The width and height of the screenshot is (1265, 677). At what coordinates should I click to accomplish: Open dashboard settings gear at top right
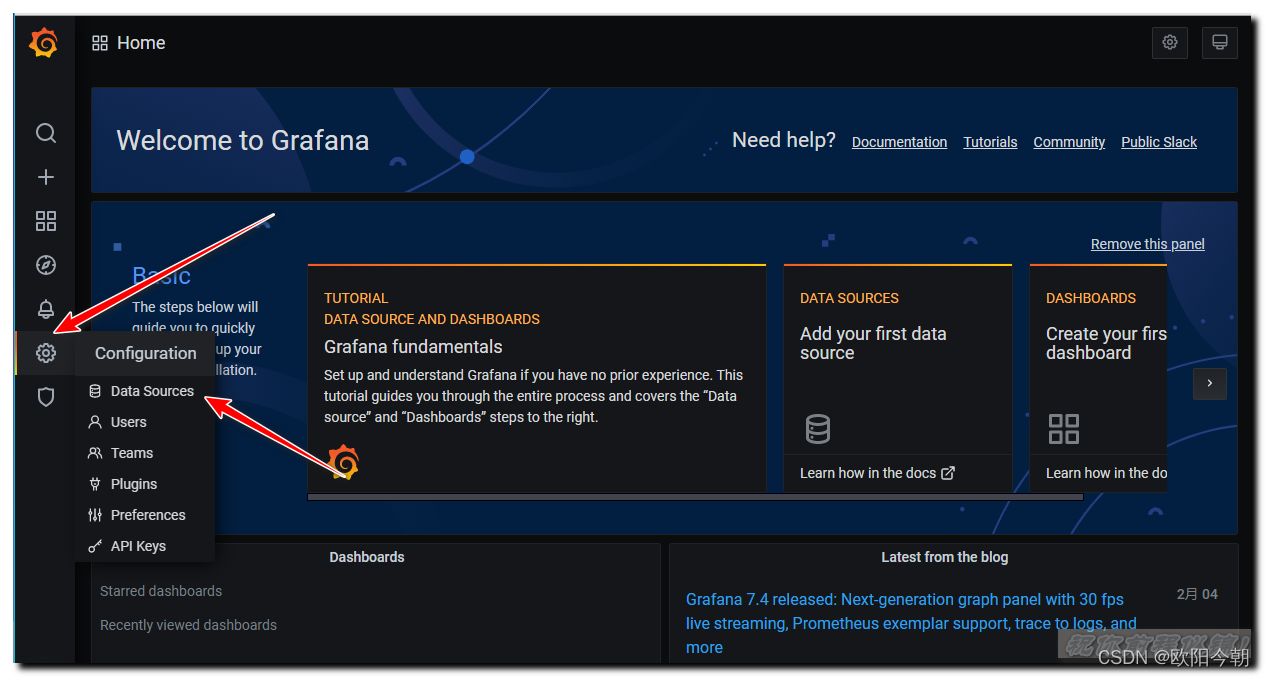tap(1170, 43)
